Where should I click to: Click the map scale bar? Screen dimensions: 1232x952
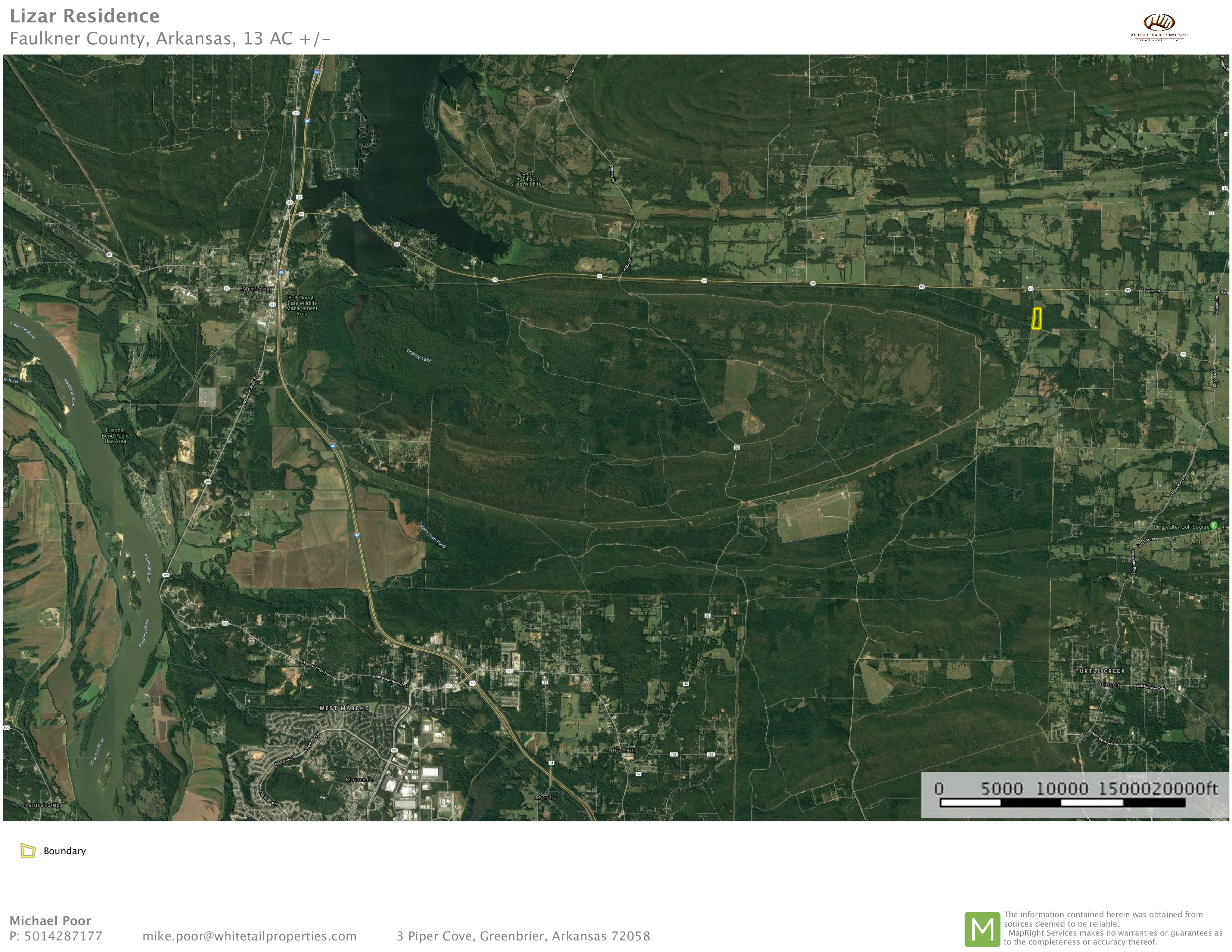click(1062, 802)
